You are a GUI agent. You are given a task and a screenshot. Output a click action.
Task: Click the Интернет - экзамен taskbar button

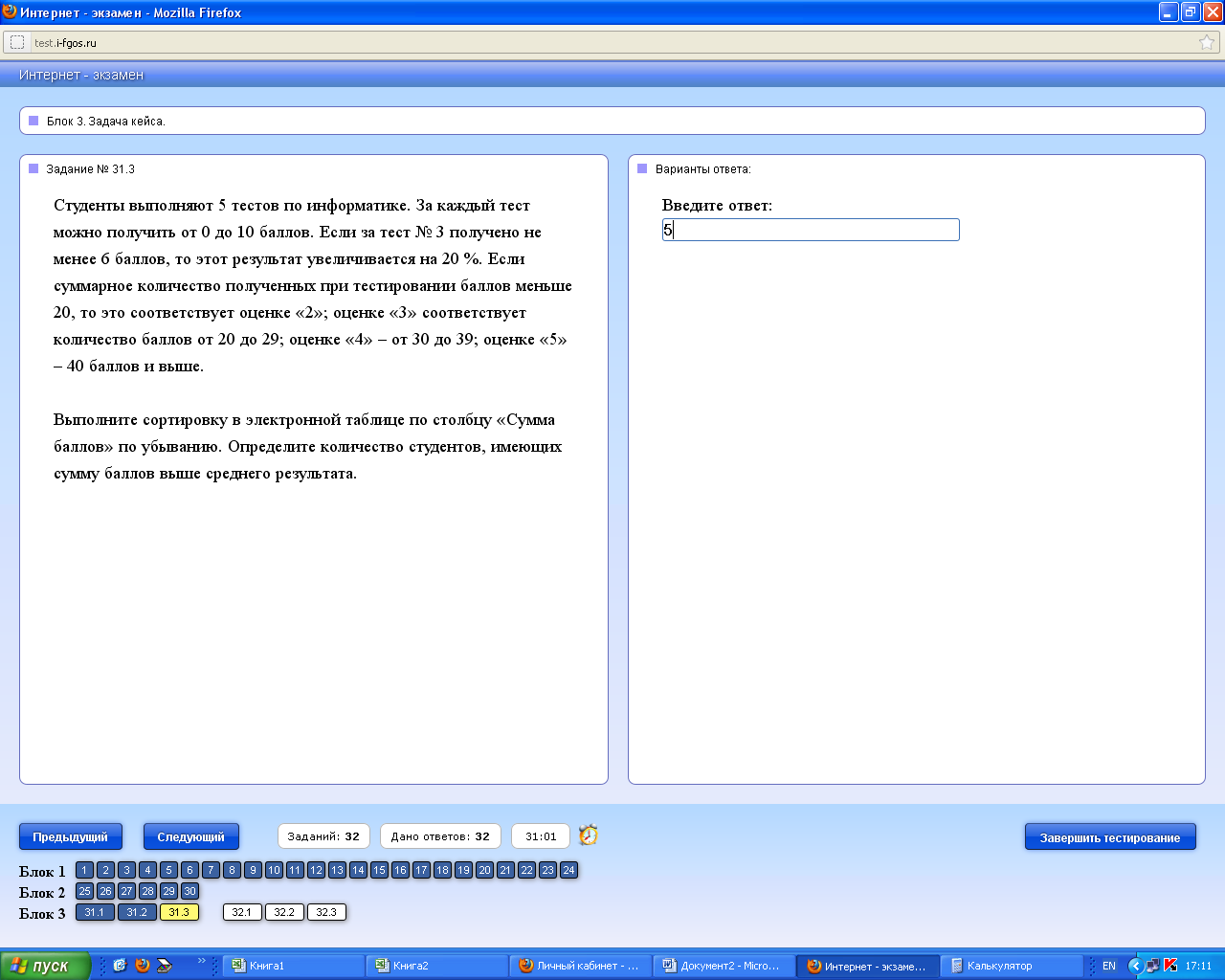[x=868, y=966]
